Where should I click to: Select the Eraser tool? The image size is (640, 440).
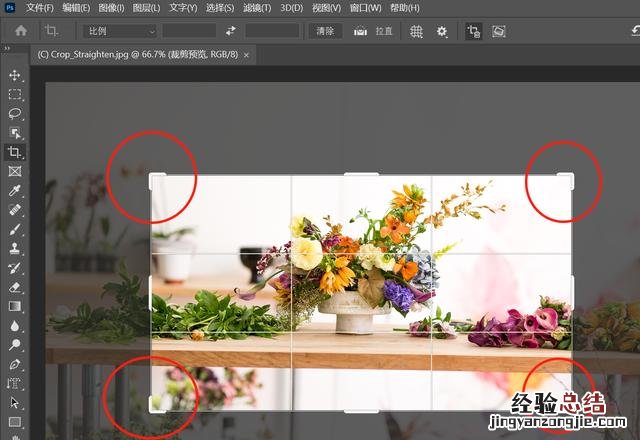14,287
